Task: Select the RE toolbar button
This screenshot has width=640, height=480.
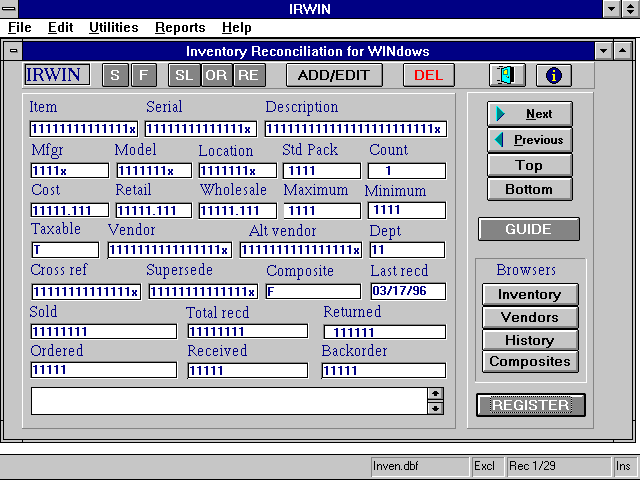Action: point(249,75)
